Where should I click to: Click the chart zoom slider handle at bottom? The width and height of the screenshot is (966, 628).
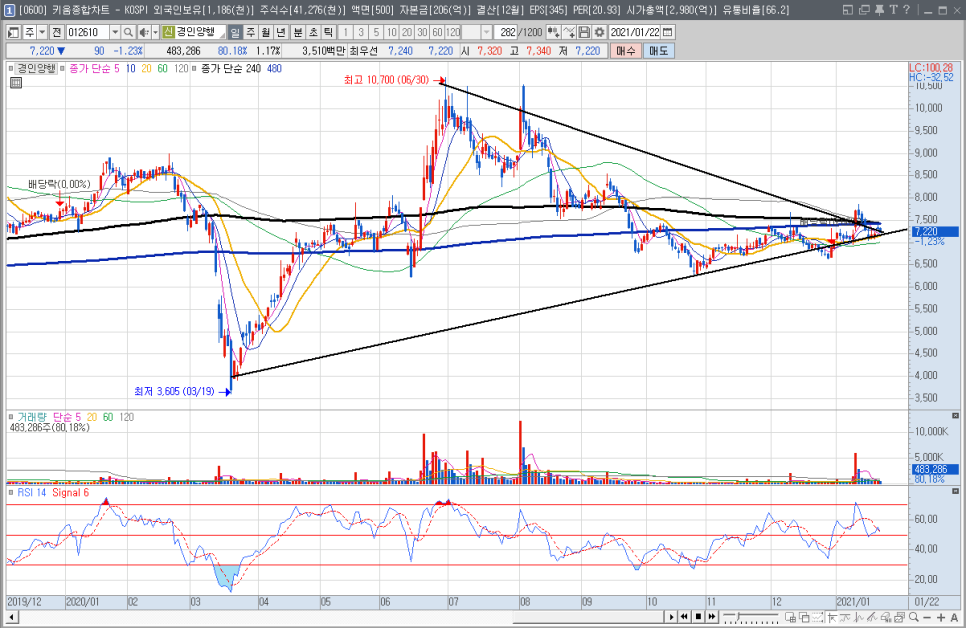click(x=739, y=615)
